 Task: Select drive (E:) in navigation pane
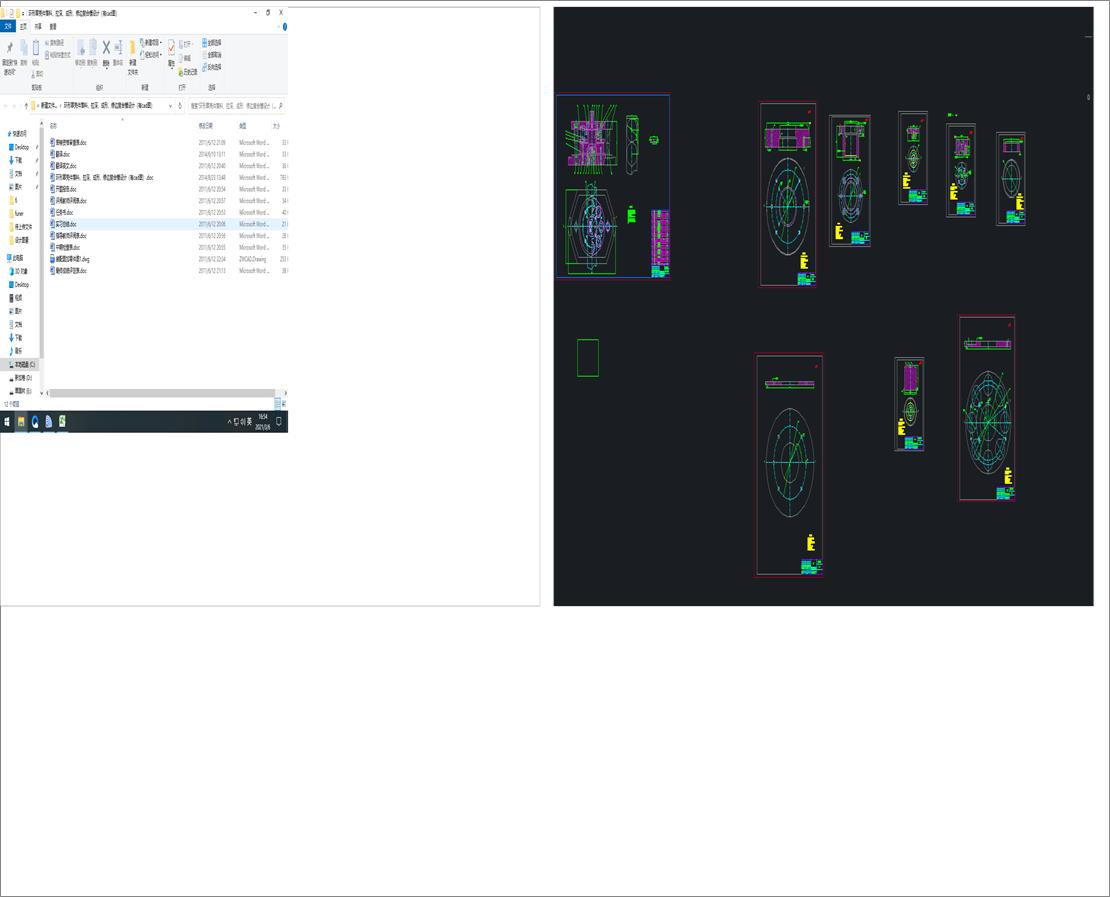23,391
